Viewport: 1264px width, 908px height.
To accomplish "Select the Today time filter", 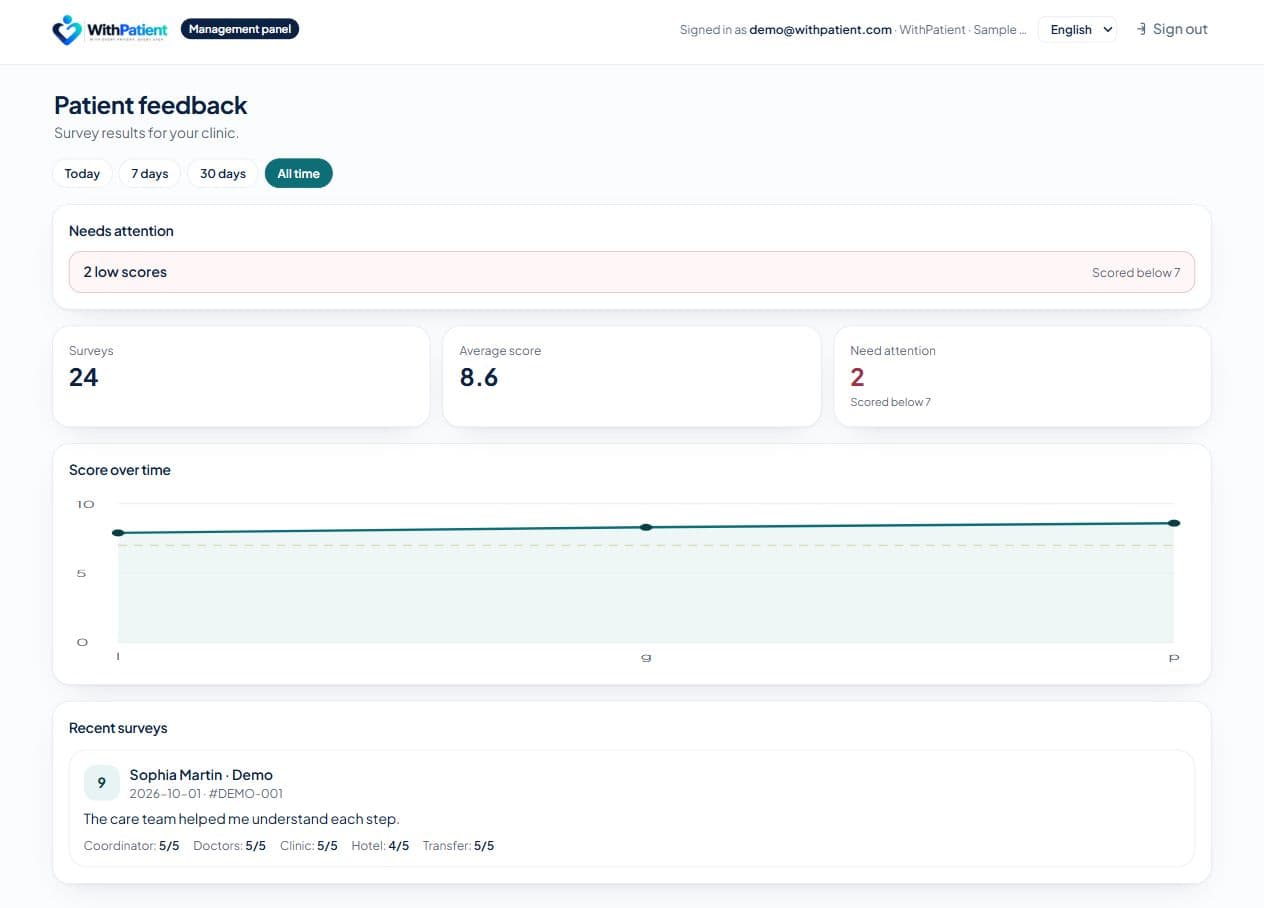I will point(82,173).
